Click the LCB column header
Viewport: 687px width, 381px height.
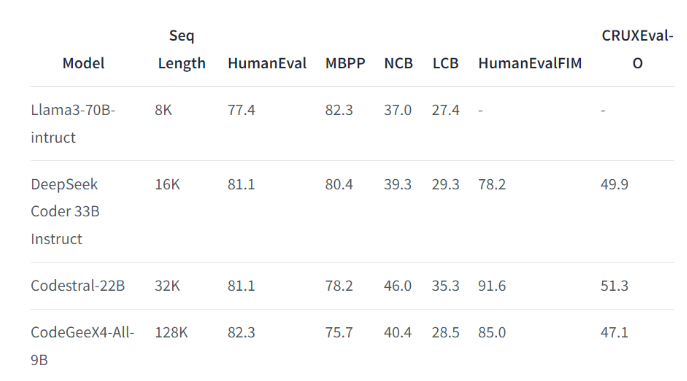pos(445,63)
